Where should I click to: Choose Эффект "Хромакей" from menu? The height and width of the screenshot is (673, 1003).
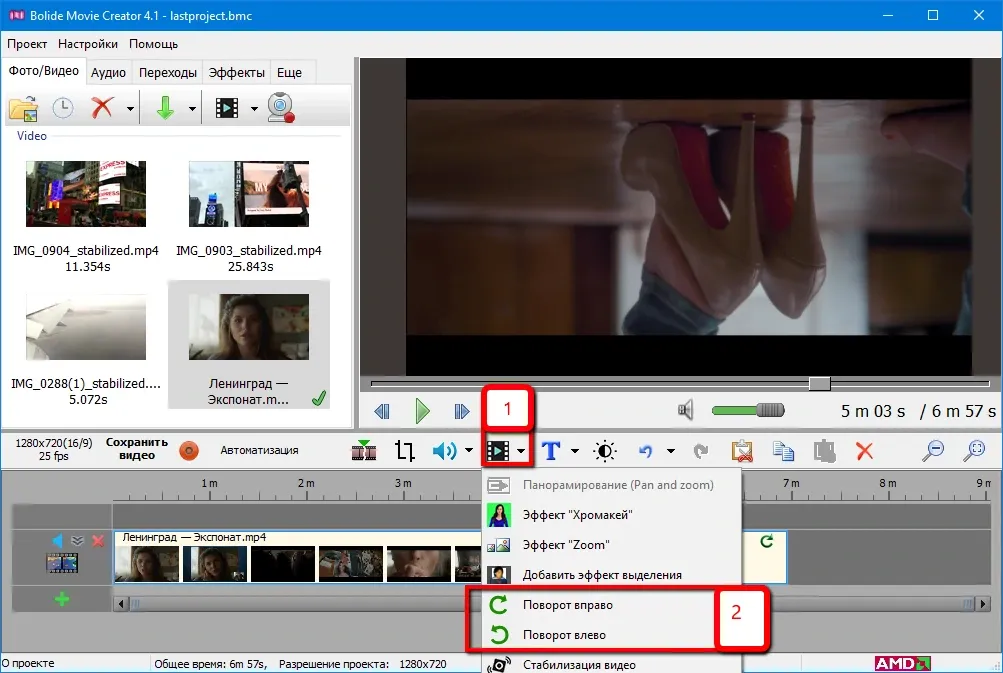612,515
